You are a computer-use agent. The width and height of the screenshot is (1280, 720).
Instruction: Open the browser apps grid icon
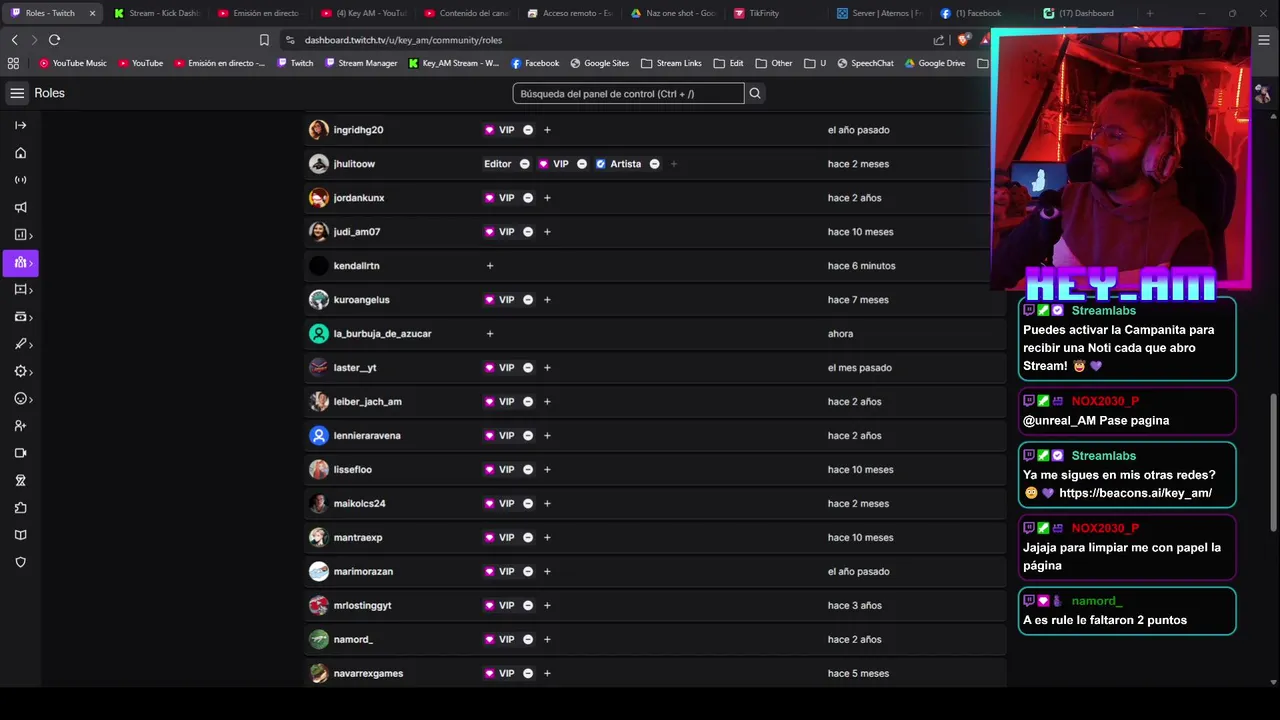coord(13,63)
